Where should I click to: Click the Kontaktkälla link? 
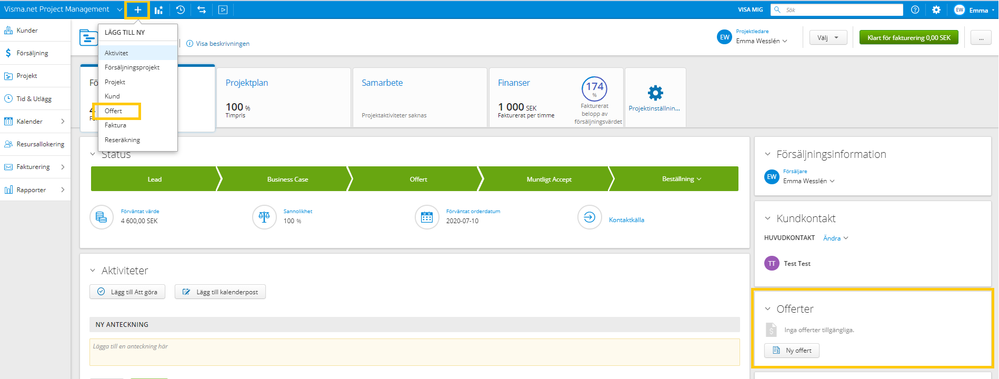point(627,219)
